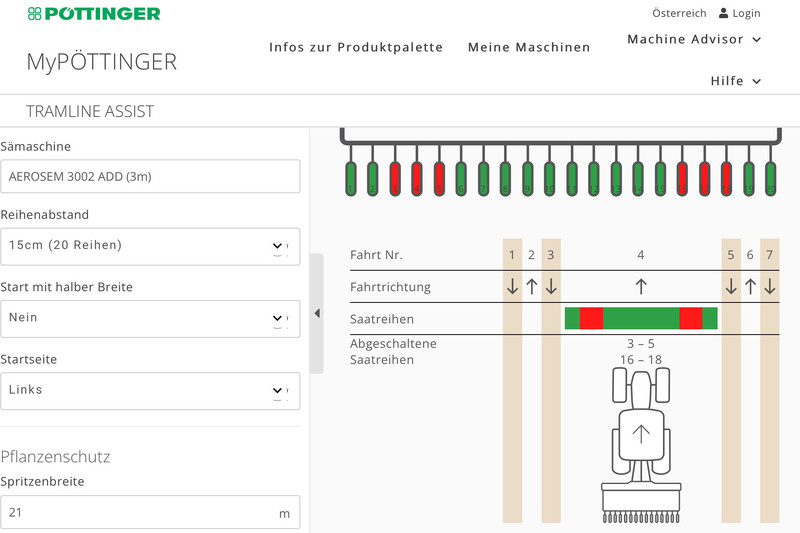The image size is (800, 533).
Task: Click red seed row coulter 3
Action: coord(395,178)
